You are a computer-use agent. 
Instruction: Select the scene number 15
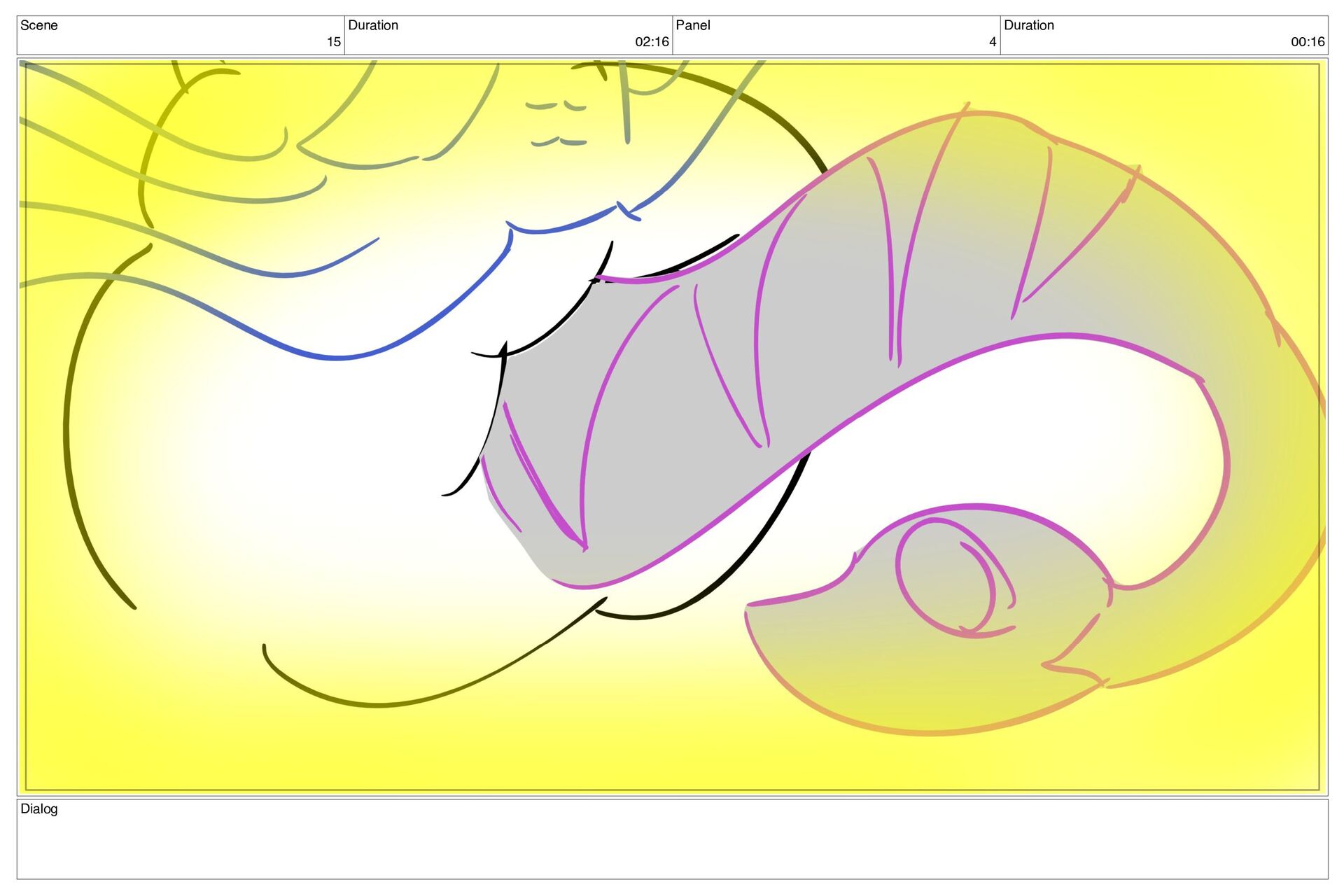tap(334, 42)
